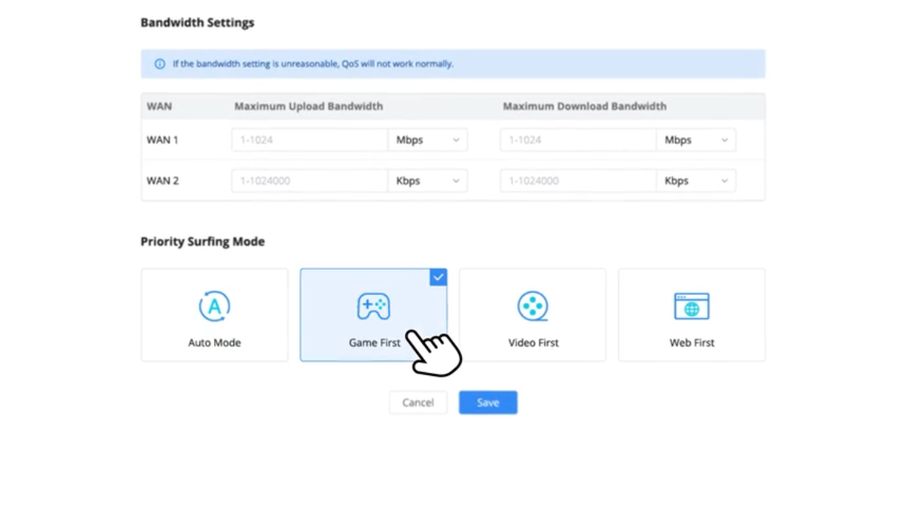Click the Maximum Upload Bandwidth column header

pos(308,106)
